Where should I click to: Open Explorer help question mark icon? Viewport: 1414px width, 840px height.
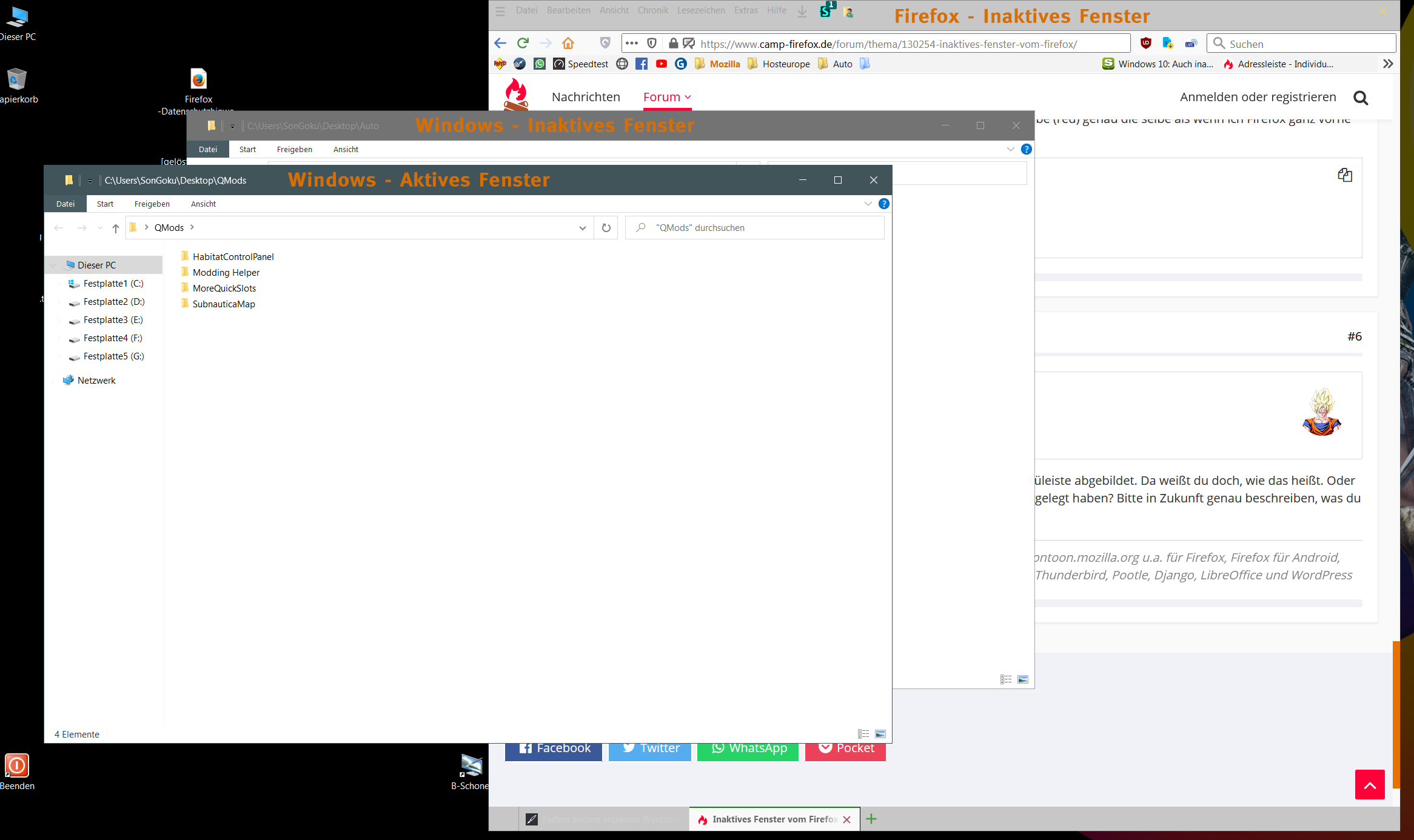pyautogui.click(x=884, y=204)
